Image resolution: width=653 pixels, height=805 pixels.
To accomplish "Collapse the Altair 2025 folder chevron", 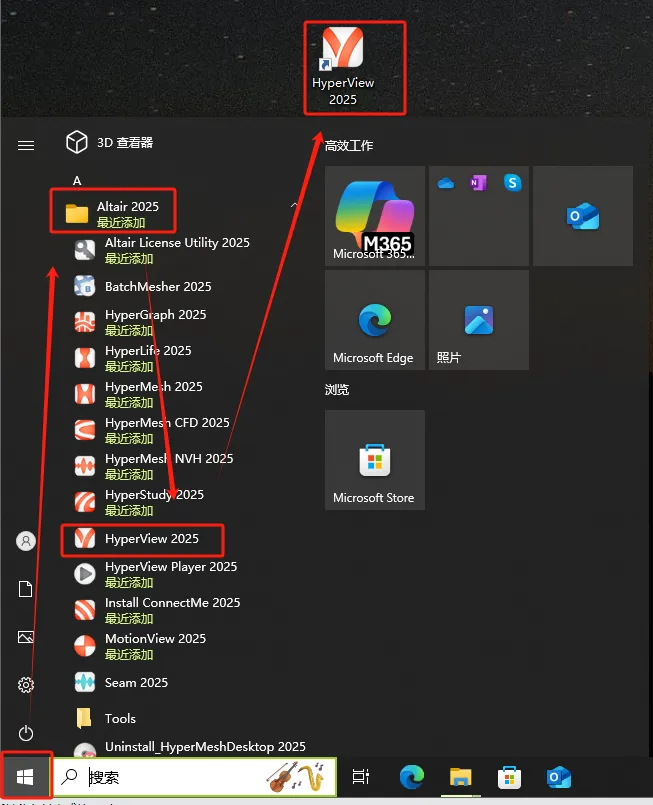I will click(x=294, y=205).
